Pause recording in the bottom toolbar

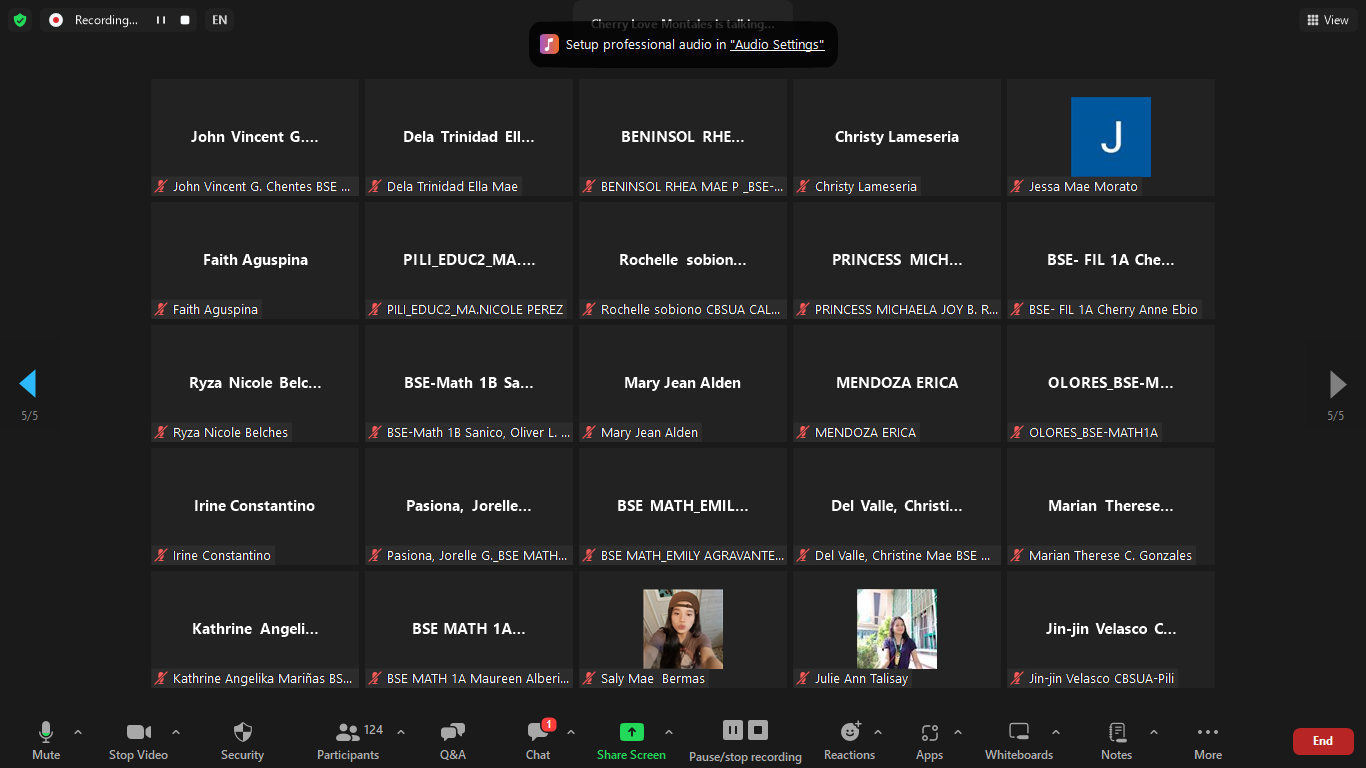coord(733,730)
